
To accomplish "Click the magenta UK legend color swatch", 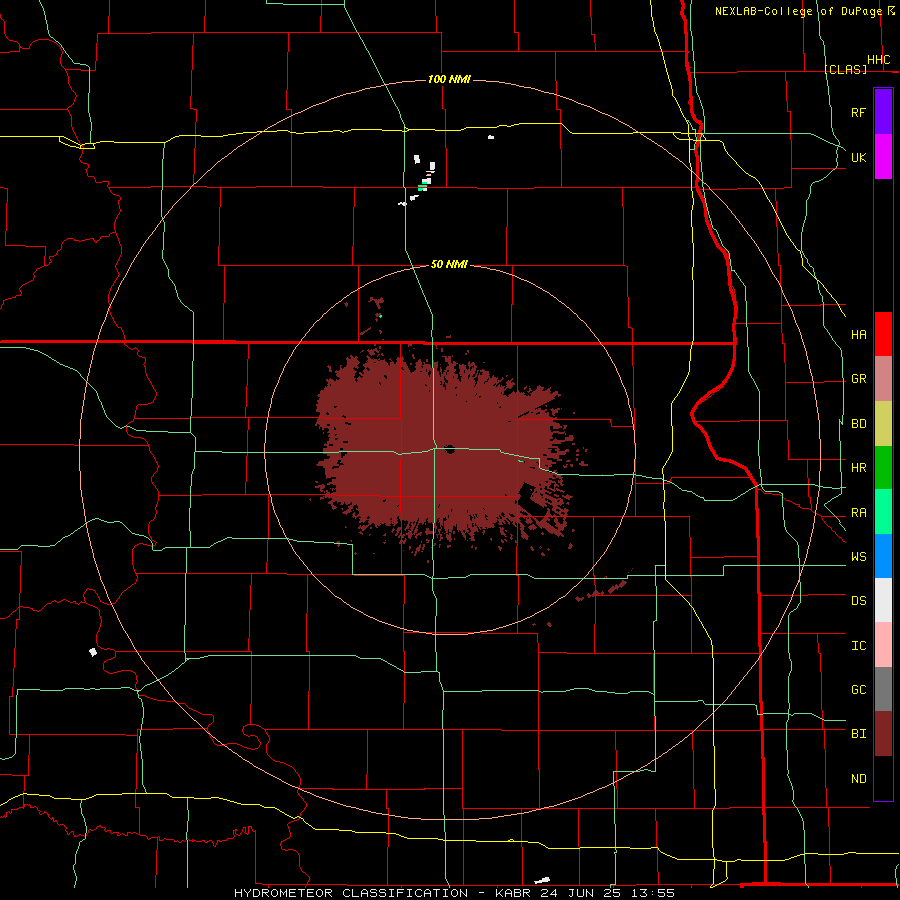I will (883, 157).
